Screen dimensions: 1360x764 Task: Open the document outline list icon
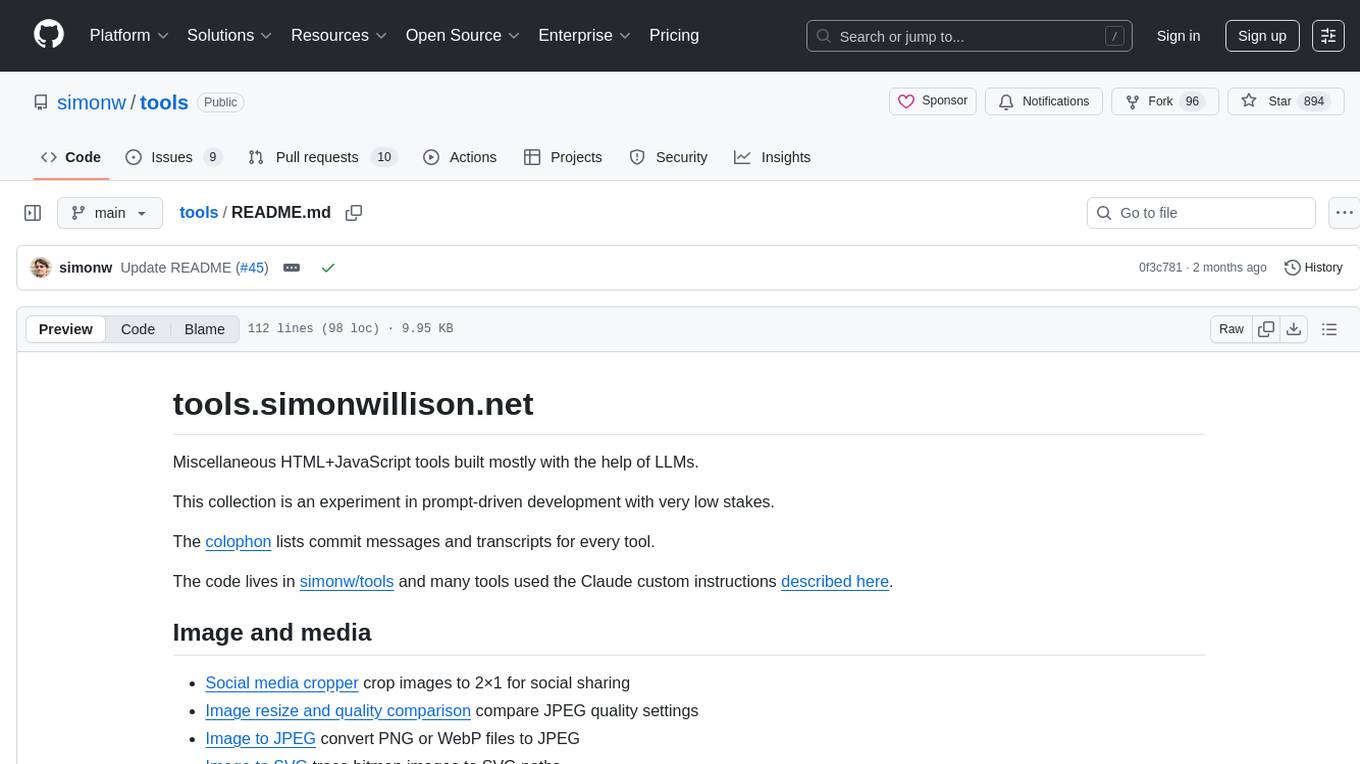click(x=1329, y=329)
